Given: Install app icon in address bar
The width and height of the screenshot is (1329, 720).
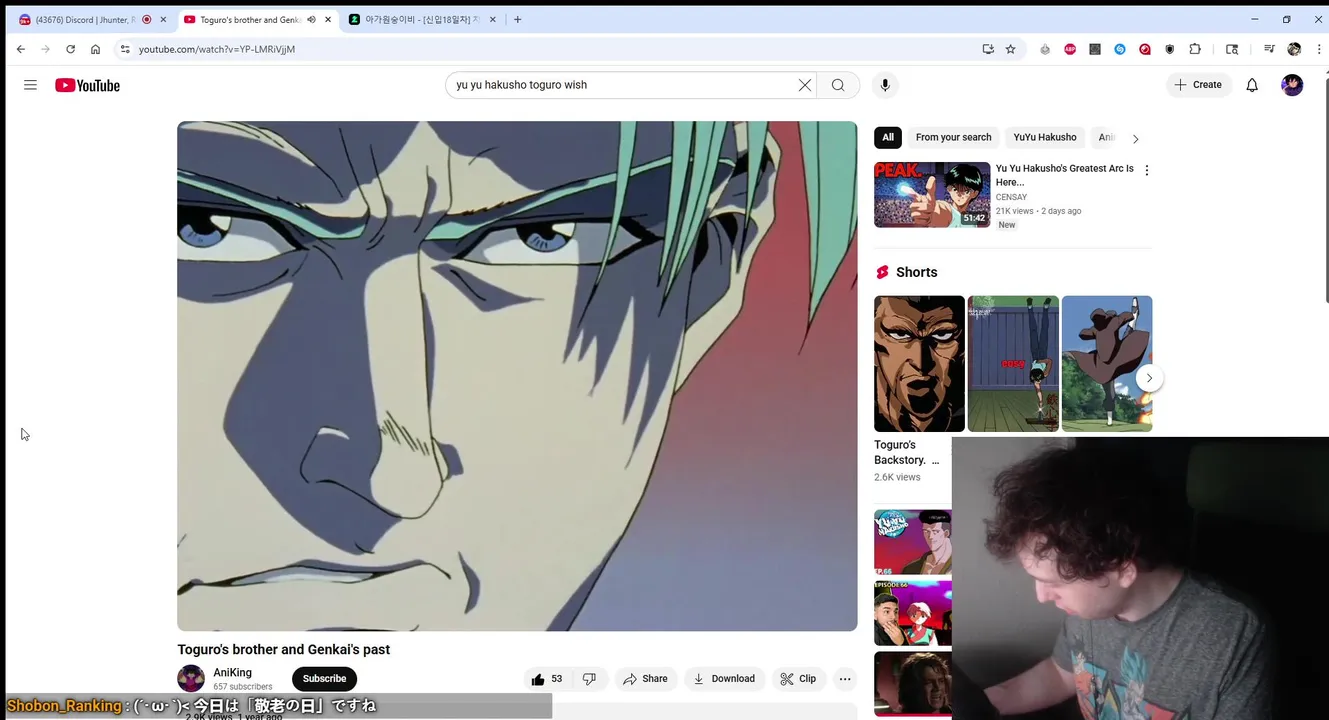Looking at the screenshot, I should [x=988, y=49].
